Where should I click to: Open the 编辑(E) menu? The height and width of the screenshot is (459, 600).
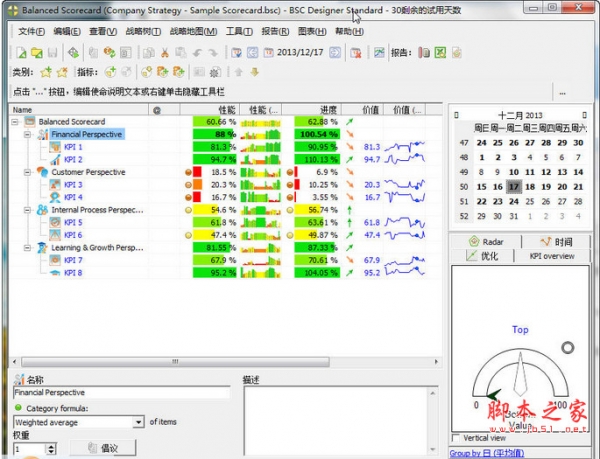pyautogui.click(x=67, y=31)
